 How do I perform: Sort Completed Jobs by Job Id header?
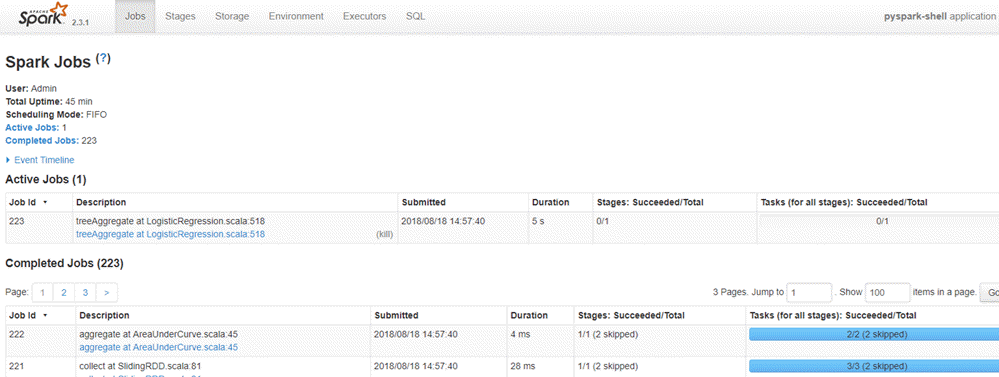[x=28, y=315]
